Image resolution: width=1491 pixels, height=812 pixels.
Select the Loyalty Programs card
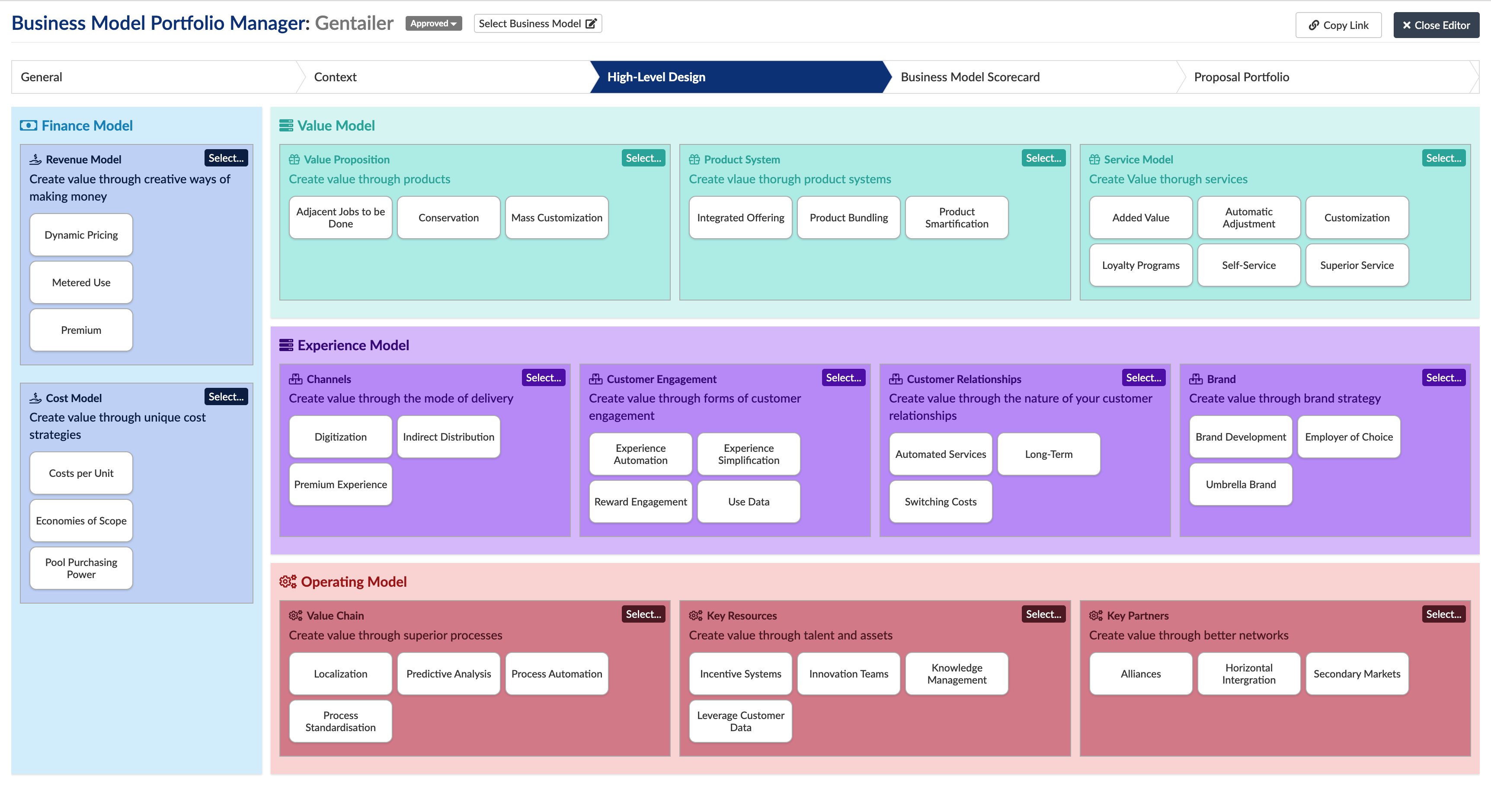pos(1141,265)
